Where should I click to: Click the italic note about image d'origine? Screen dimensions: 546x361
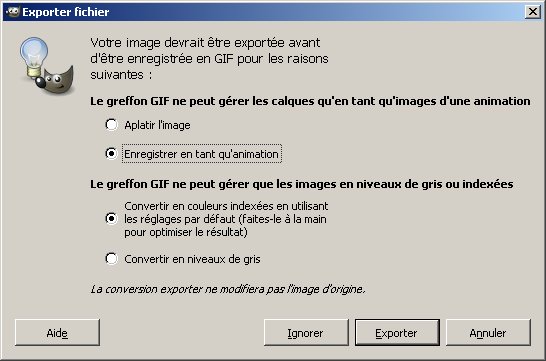tap(228, 289)
